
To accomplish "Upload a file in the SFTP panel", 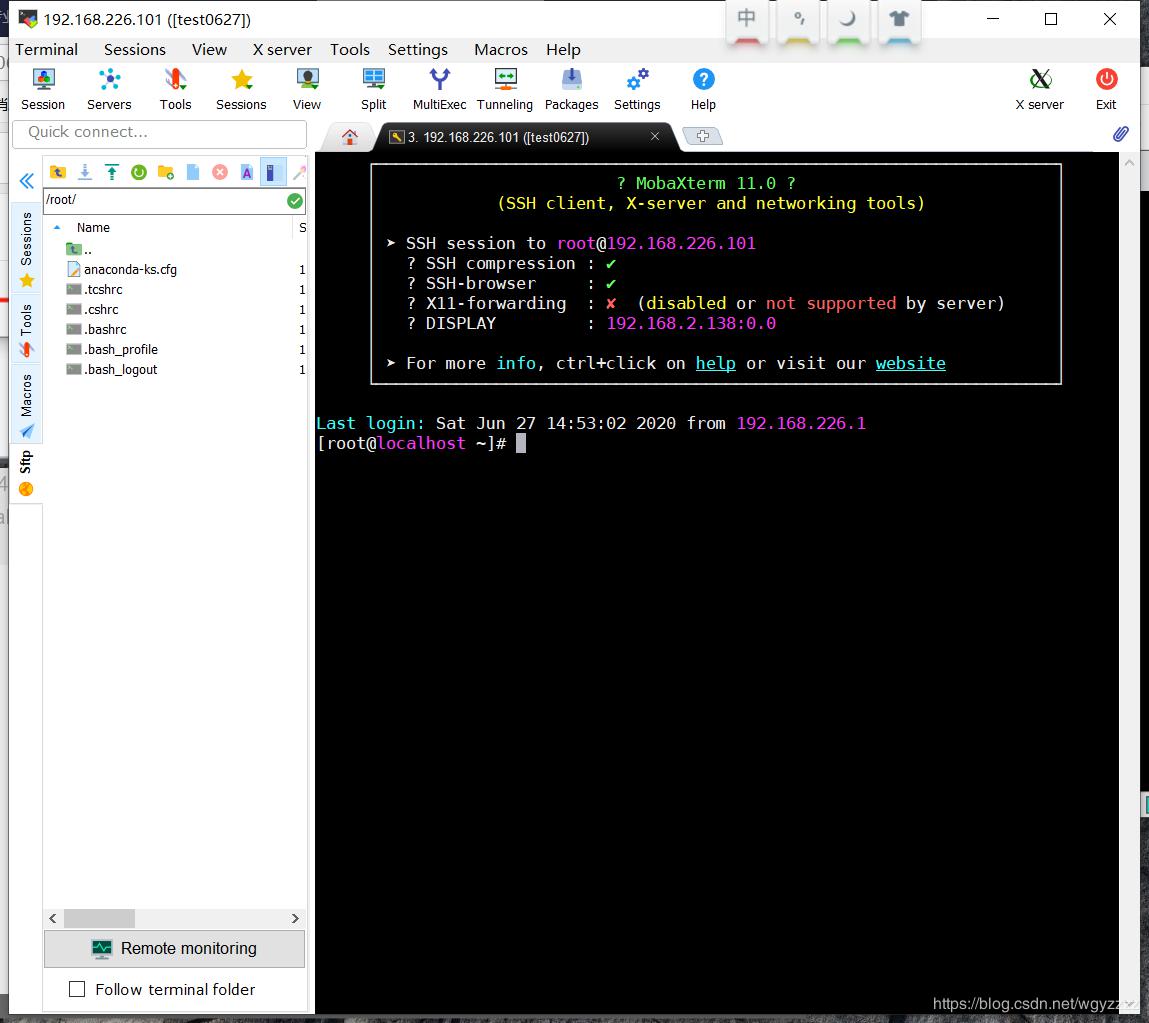I will pyautogui.click(x=113, y=172).
